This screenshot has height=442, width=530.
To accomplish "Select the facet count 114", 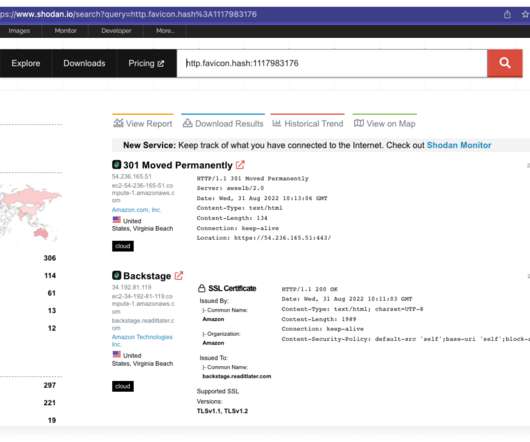I will click(50, 276).
